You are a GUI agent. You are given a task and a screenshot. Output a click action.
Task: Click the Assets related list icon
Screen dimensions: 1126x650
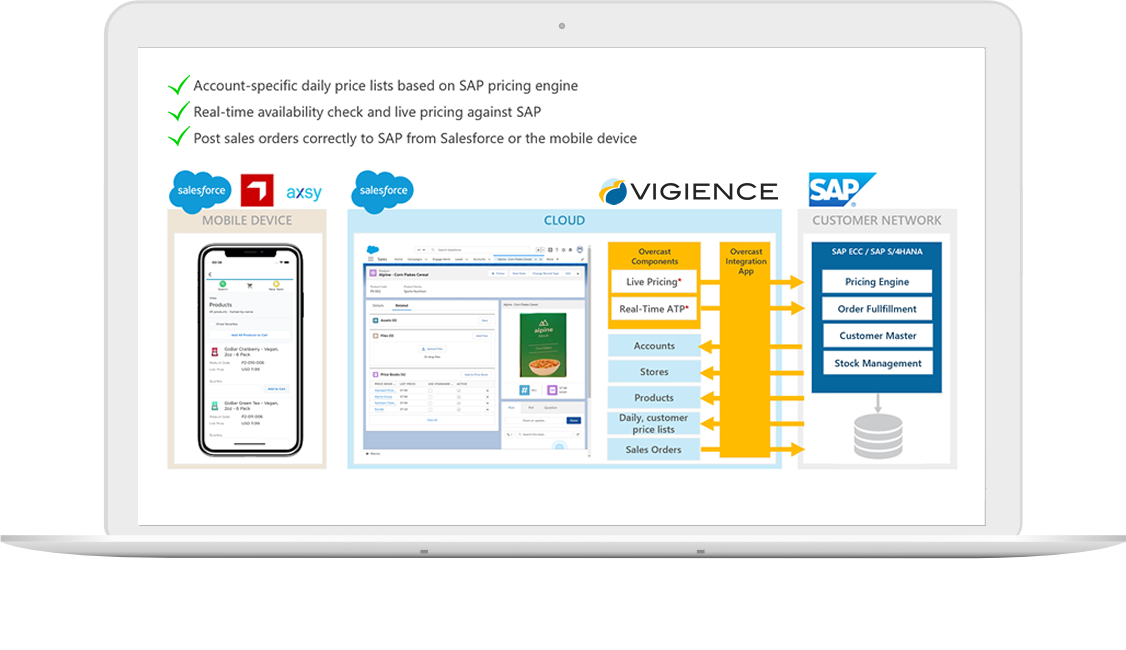(376, 320)
